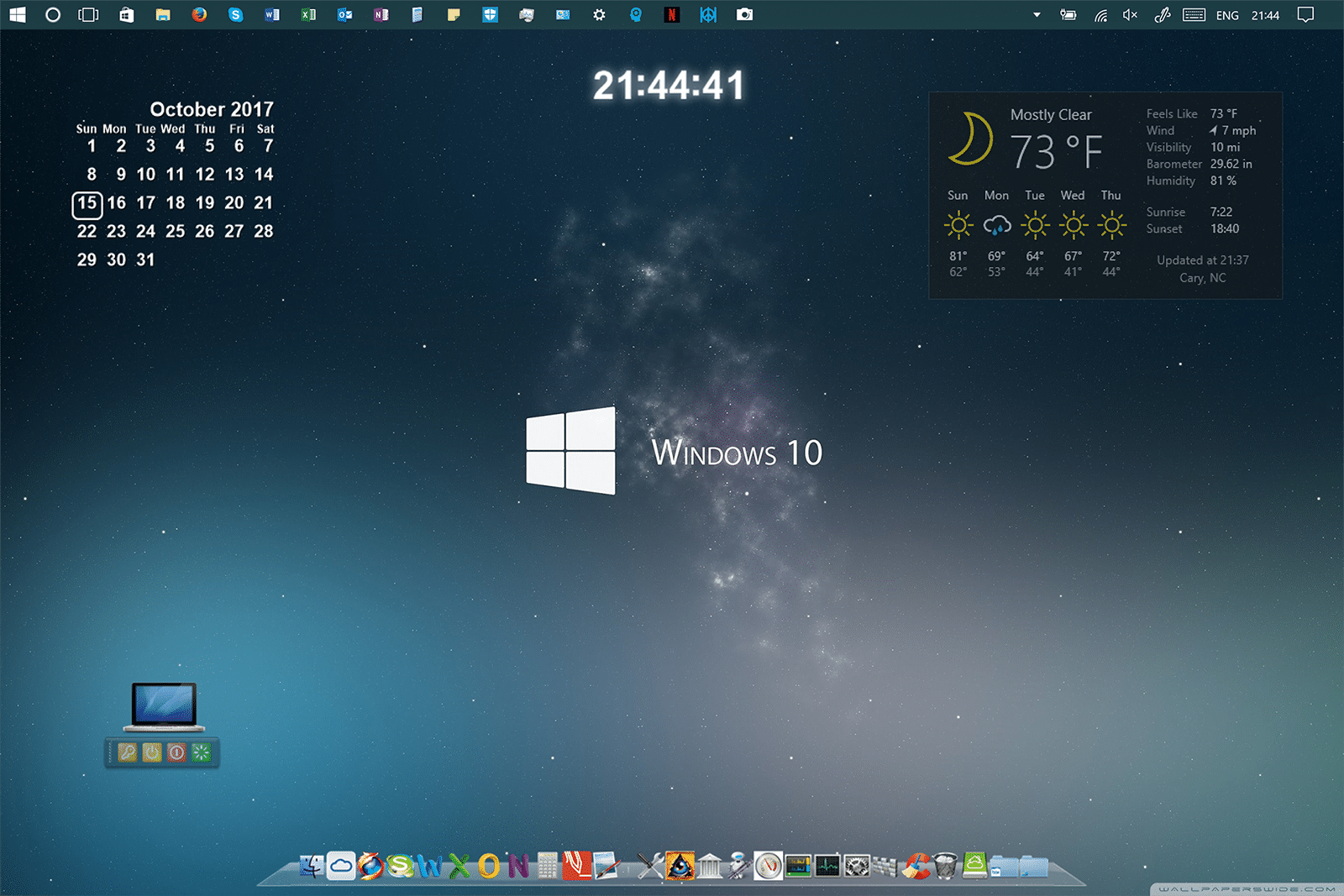Viewport: 1344px width, 896px height.
Task: Open the white cloud app in the dock
Action: (340, 866)
